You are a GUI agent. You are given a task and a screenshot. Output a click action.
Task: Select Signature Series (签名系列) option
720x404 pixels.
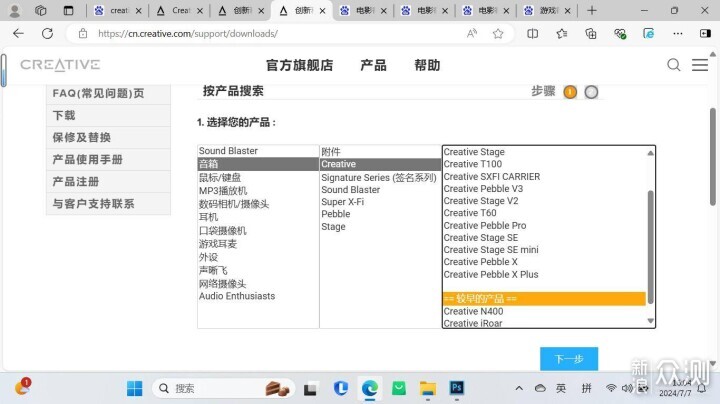380,177
